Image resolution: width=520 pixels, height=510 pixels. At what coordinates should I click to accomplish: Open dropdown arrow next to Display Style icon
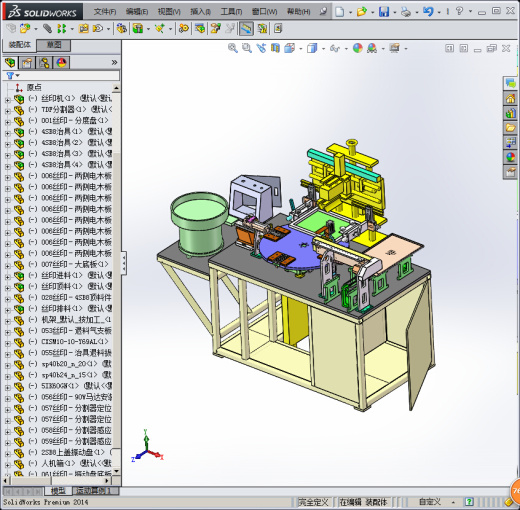323,49
